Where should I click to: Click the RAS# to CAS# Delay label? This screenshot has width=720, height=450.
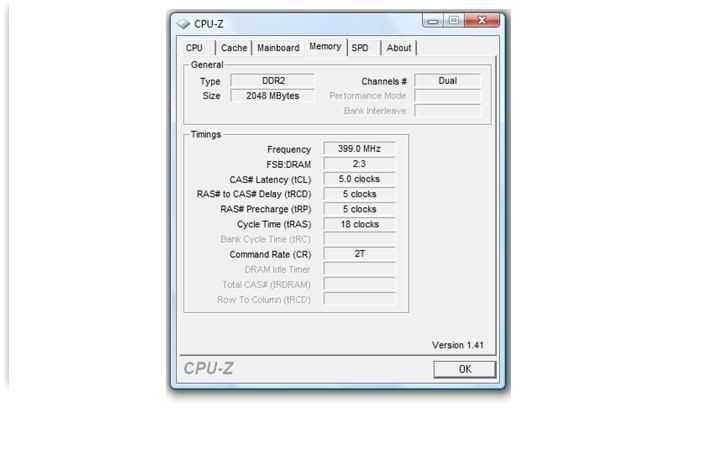254,194
